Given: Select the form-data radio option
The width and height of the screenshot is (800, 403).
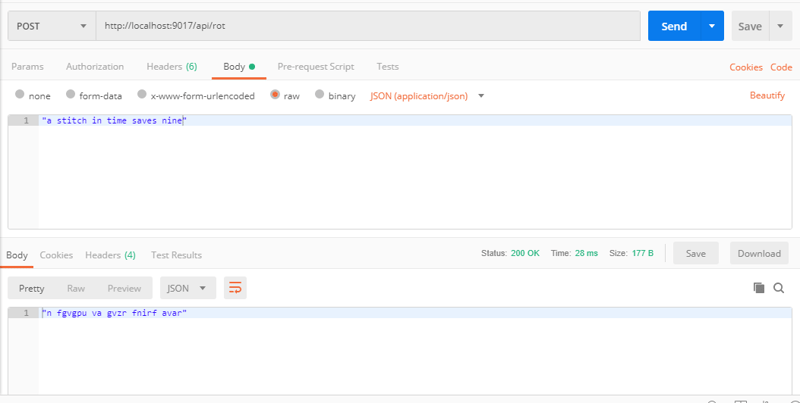Looking at the screenshot, I should point(71,94).
